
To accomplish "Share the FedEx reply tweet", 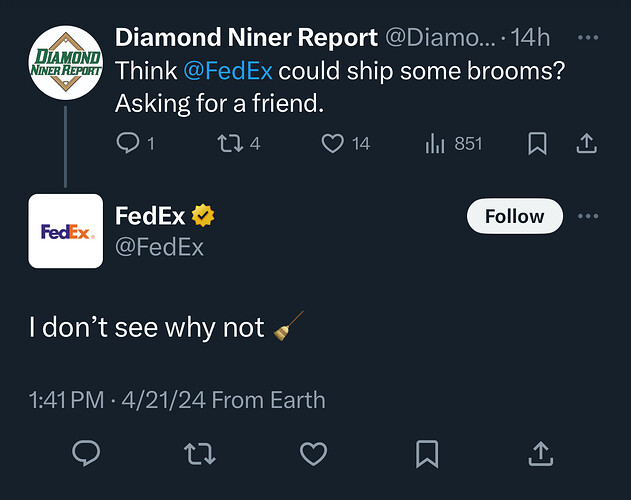I will [541, 454].
